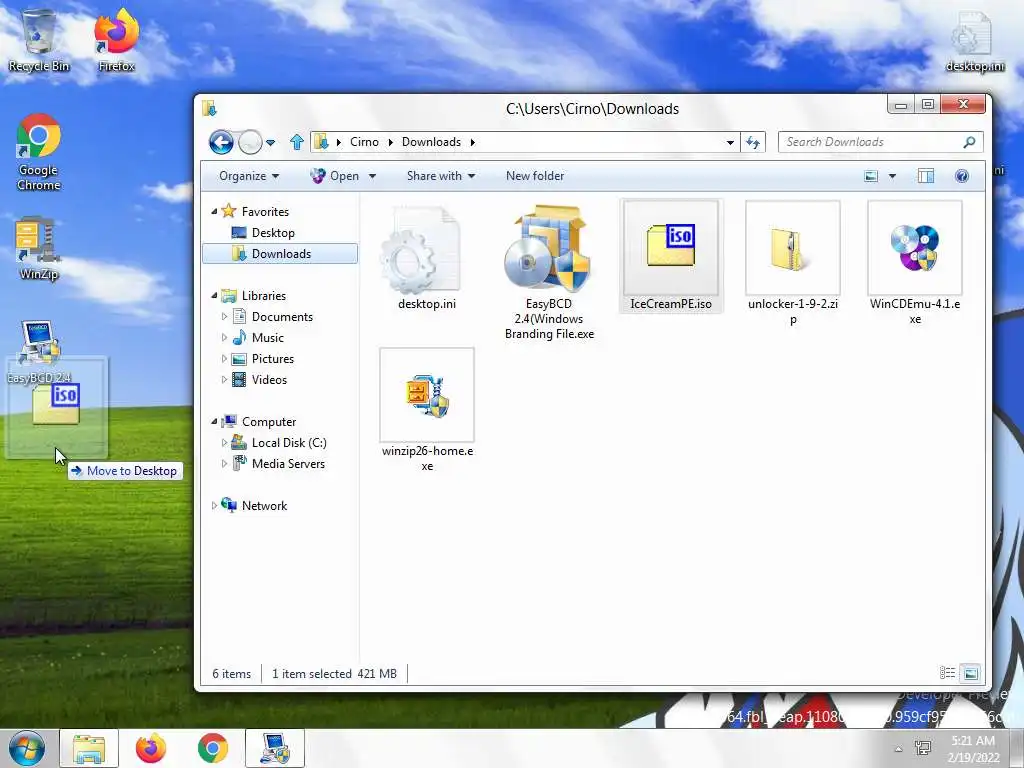1024x768 pixels.
Task: Open the Share with menu
Action: [441, 176]
